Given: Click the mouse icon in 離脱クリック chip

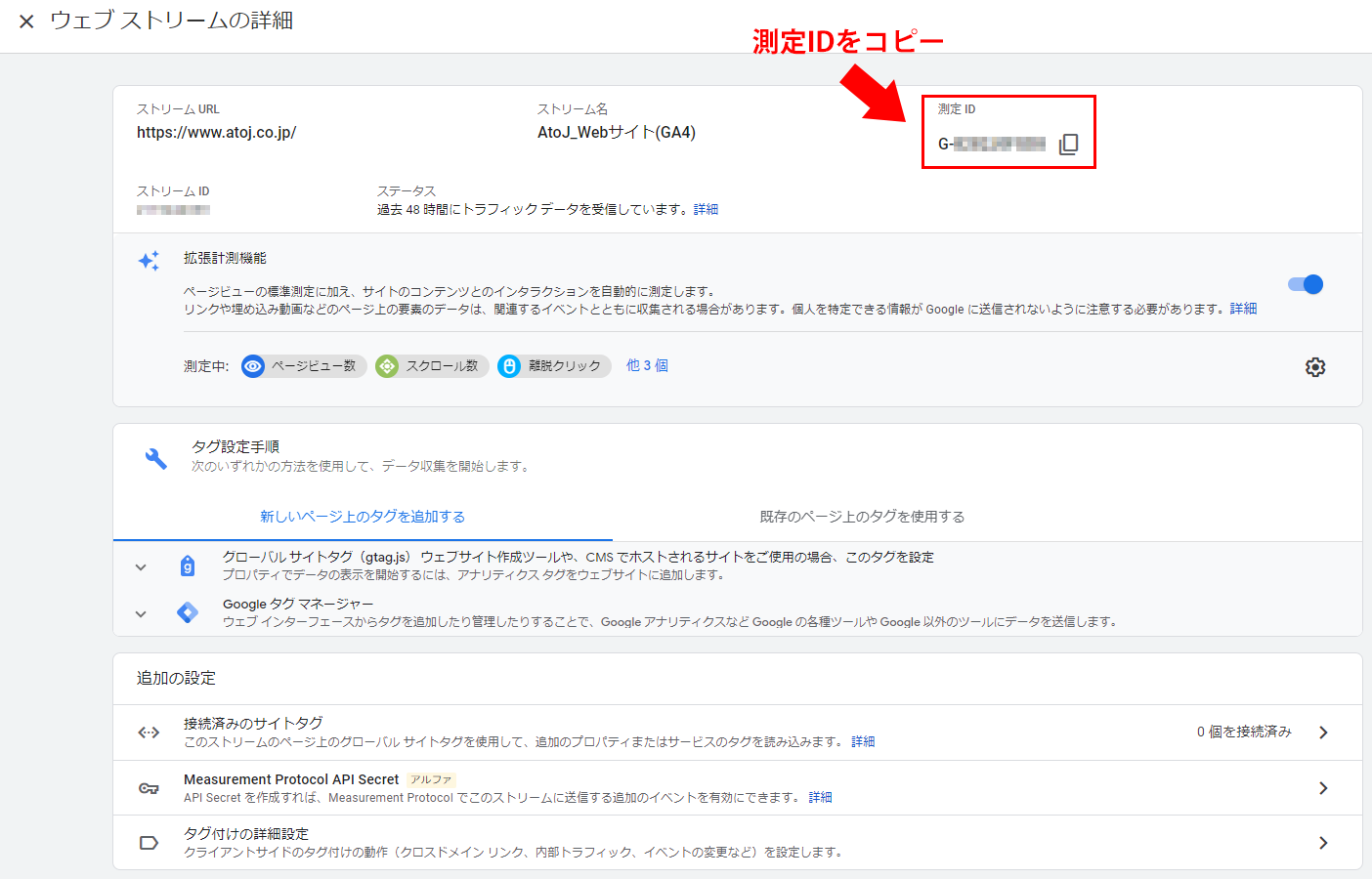Looking at the screenshot, I should (509, 366).
